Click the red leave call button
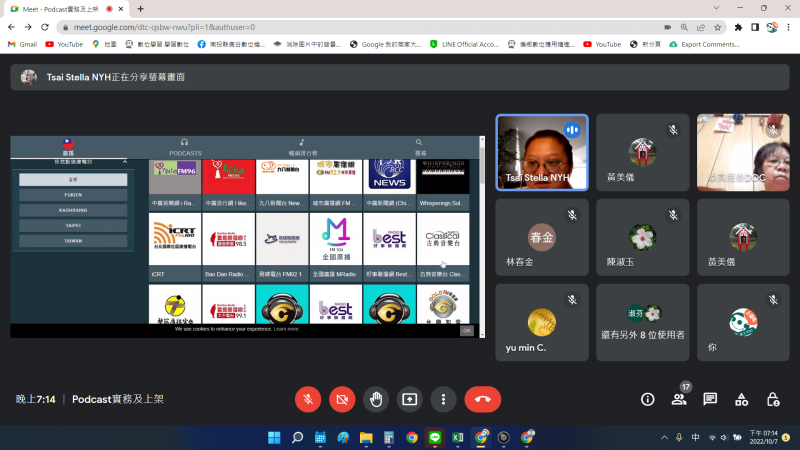The height and width of the screenshot is (450, 800). click(482, 399)
